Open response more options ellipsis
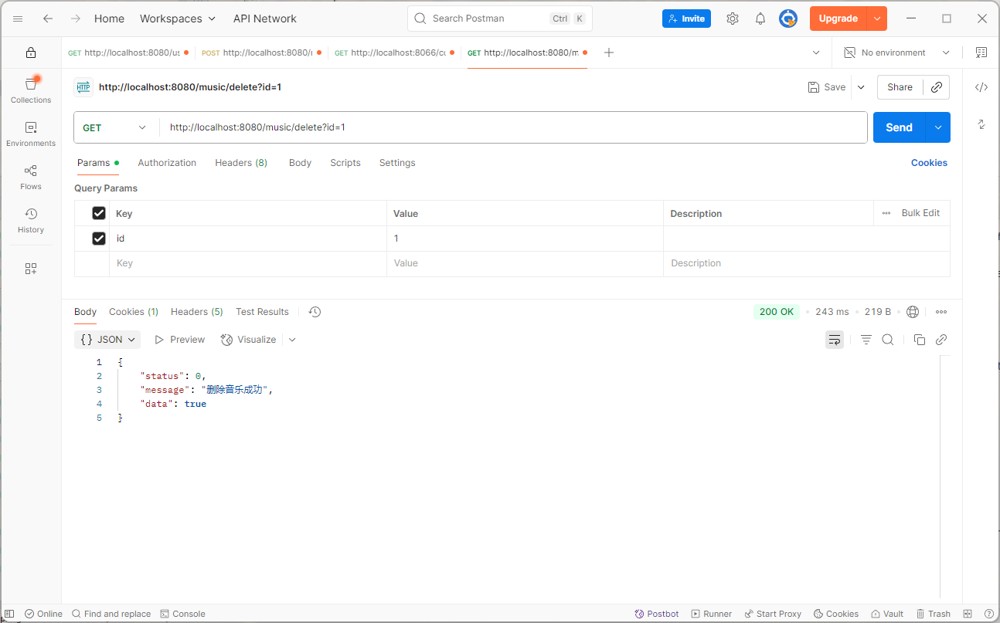 coord(941,312)
